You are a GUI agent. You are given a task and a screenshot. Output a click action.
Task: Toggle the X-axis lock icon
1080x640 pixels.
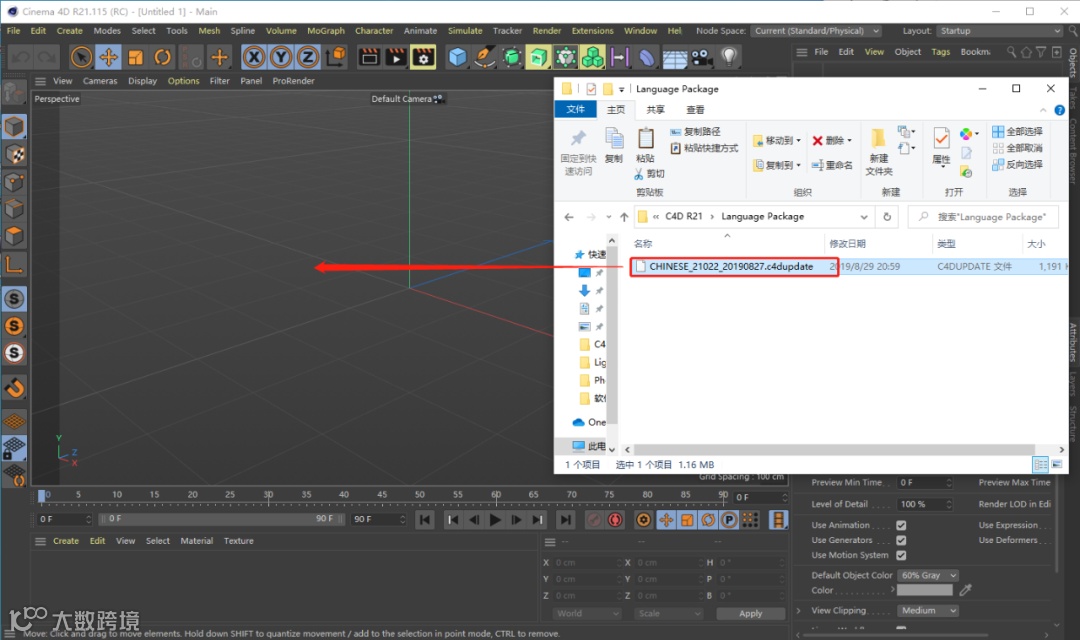[254, 57]
